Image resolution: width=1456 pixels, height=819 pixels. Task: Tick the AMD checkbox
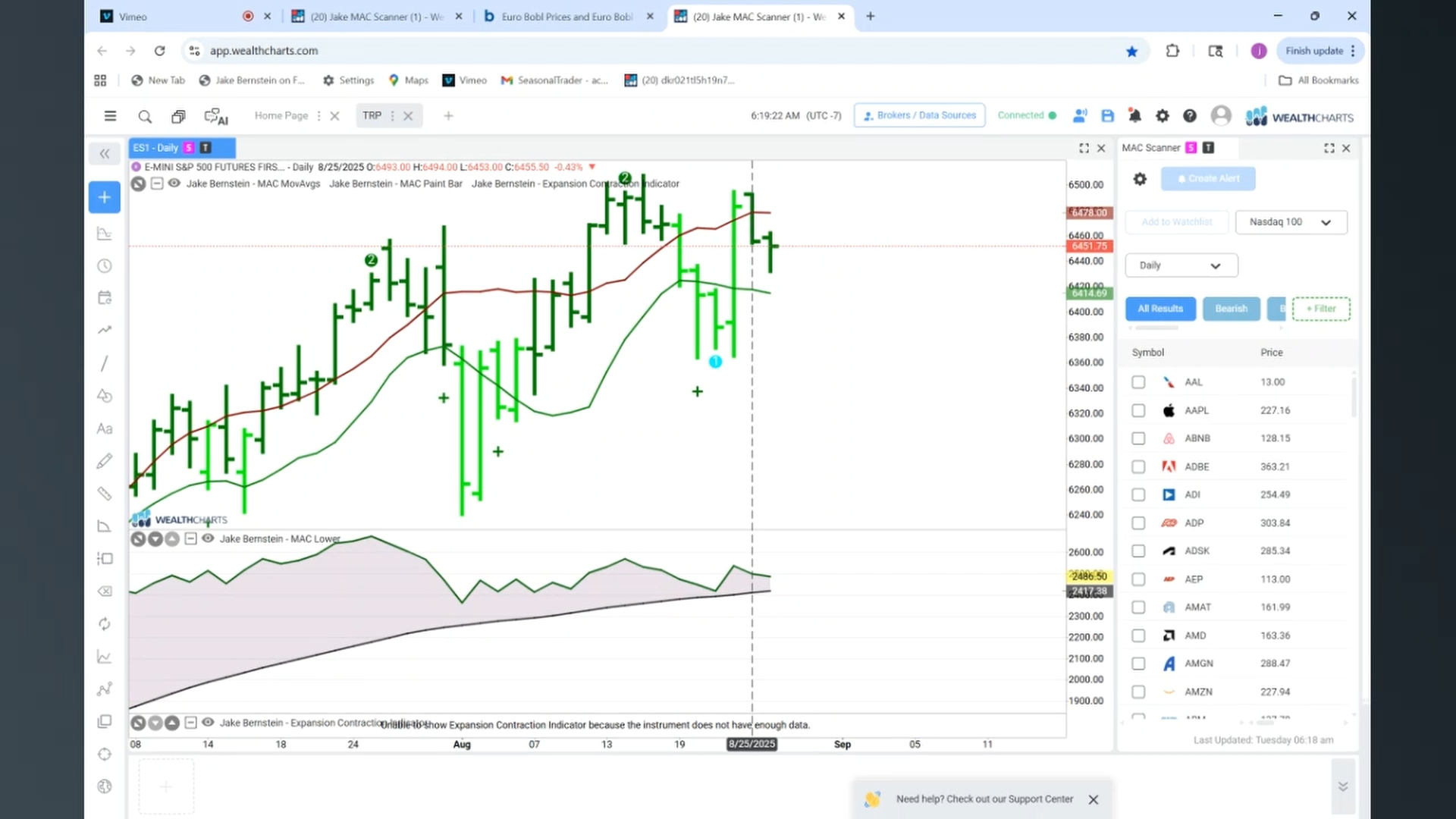1138,635
